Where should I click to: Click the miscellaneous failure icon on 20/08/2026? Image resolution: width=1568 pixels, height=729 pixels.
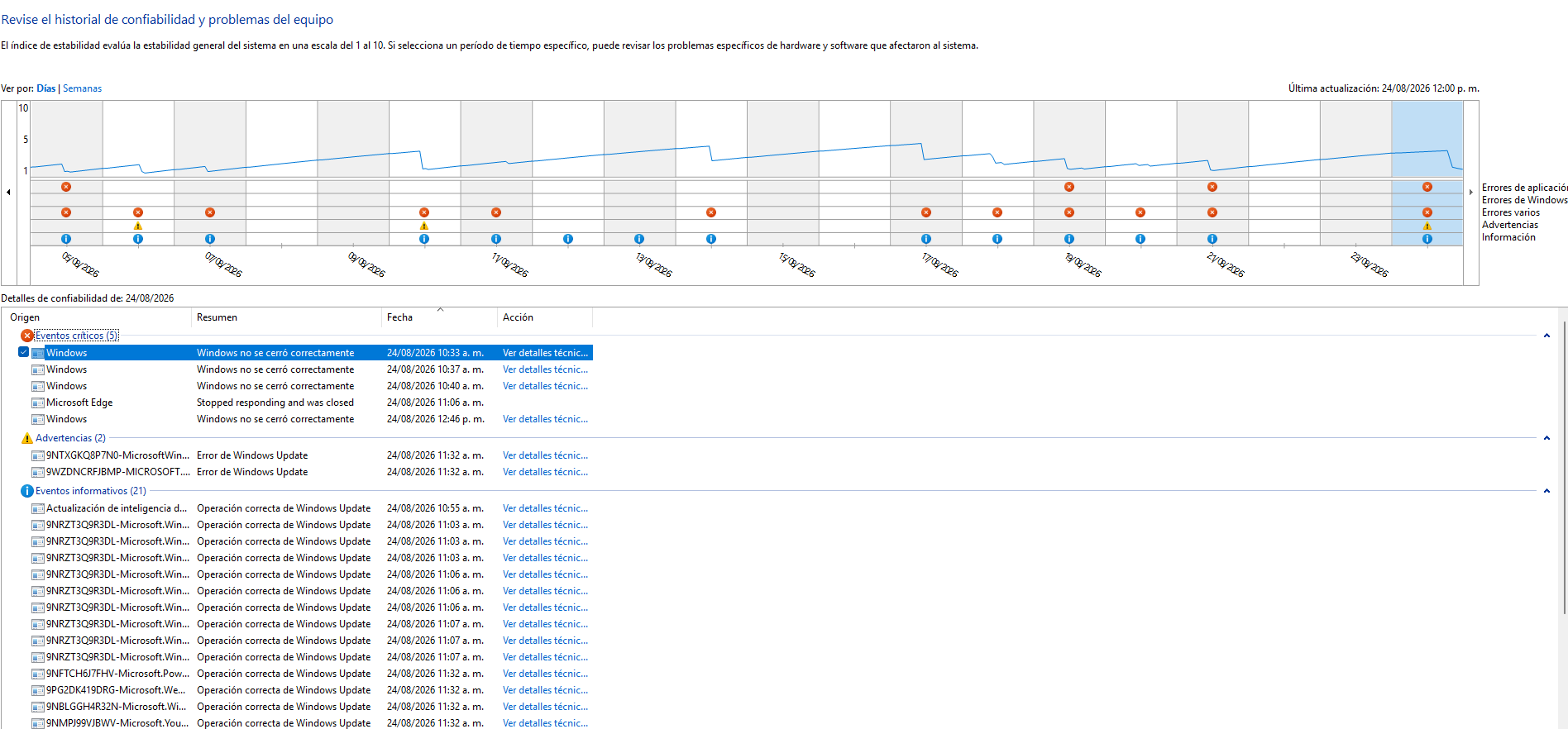point(1140,212)
